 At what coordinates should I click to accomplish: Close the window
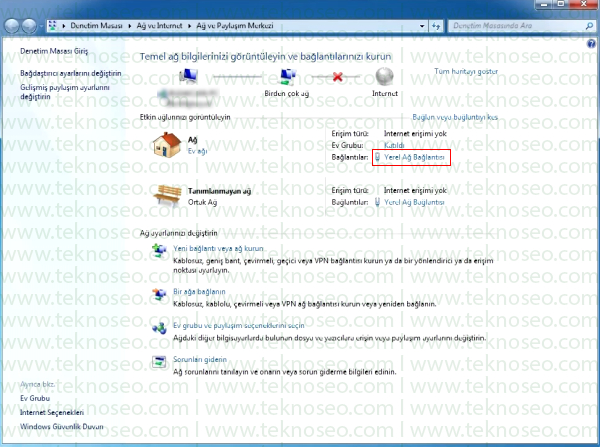coord(583,4)
